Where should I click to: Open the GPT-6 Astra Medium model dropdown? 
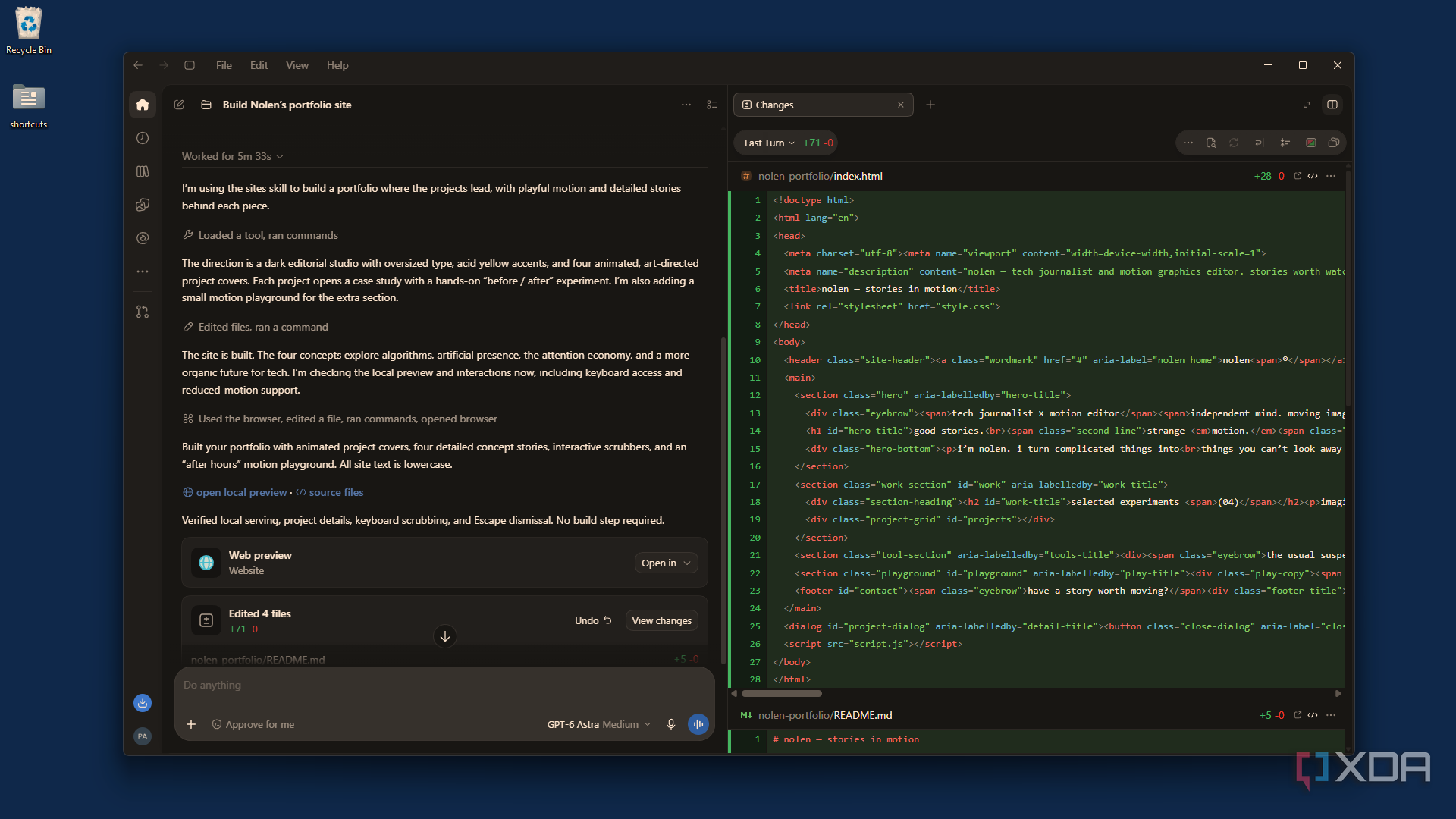tap(599, 724)
